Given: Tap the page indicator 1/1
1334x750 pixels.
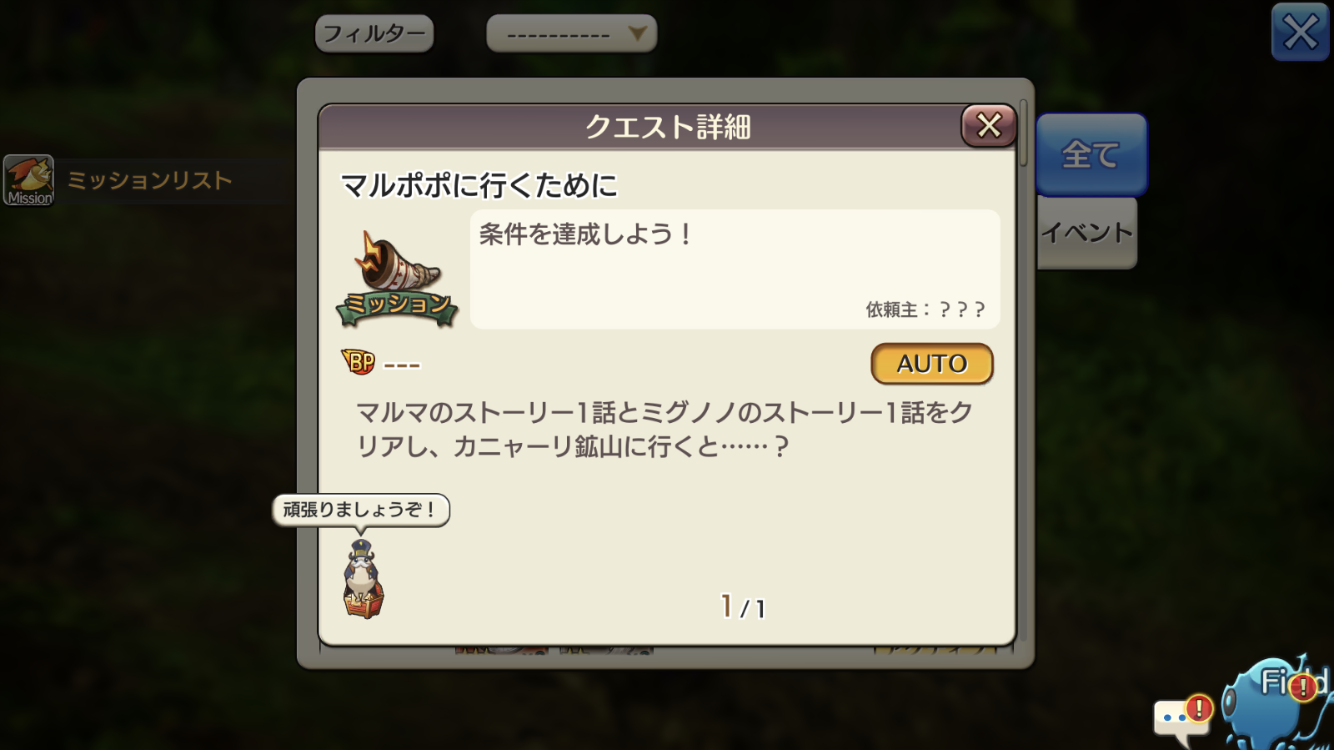Looking at the screenshot, I should pos(743,606).
